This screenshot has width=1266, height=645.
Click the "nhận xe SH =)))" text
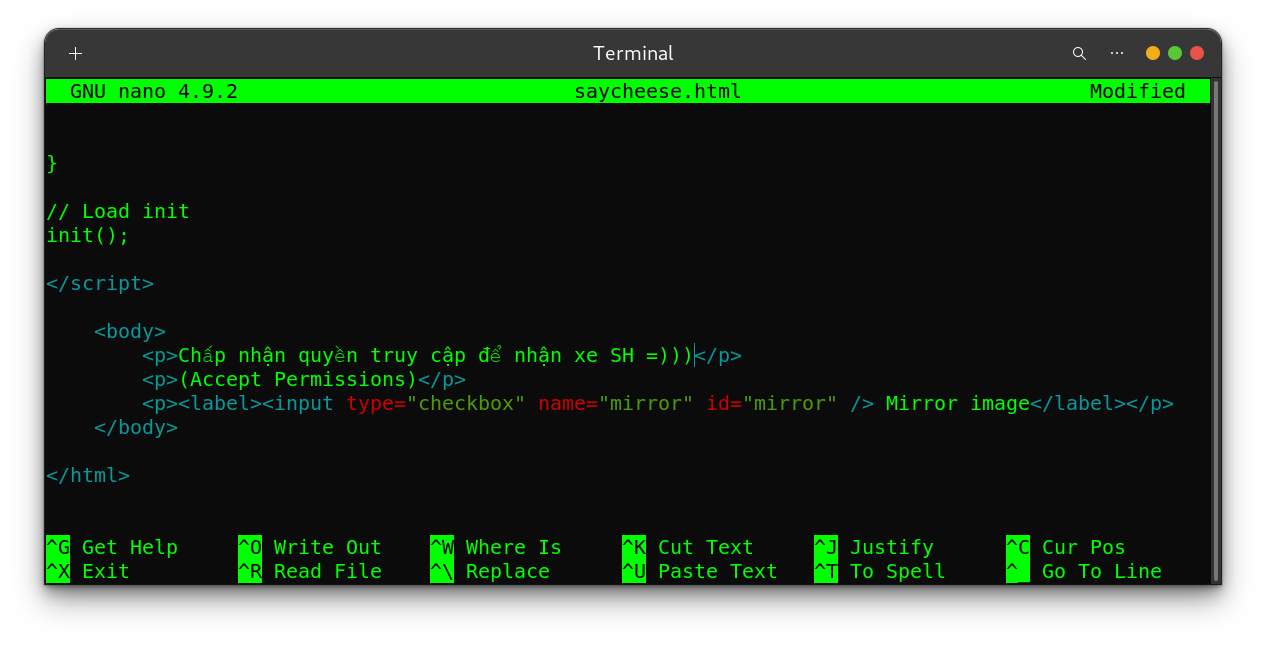pos(604,355)
